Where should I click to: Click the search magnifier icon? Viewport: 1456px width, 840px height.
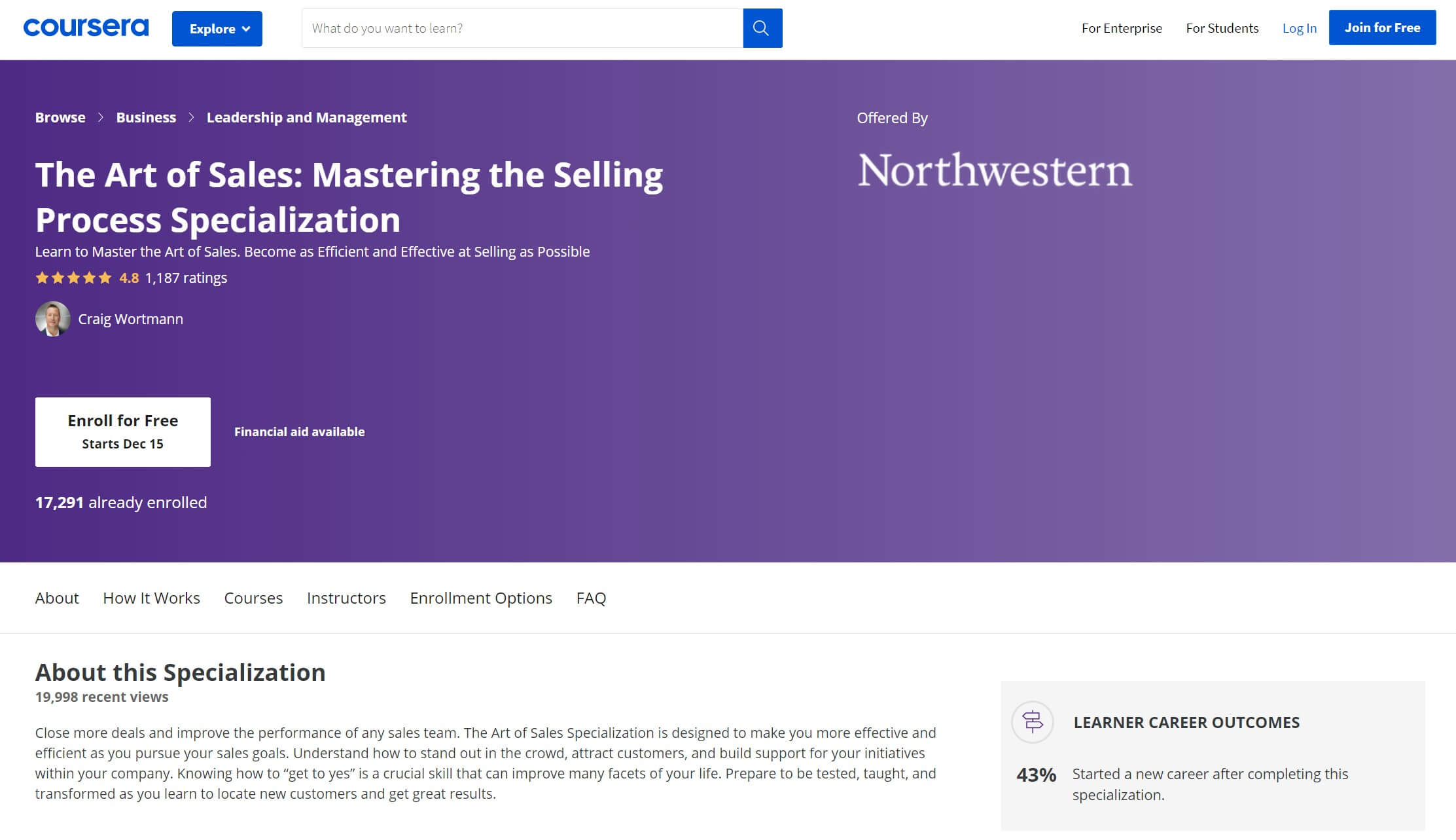pyautogui.click(x=761, y=27)
